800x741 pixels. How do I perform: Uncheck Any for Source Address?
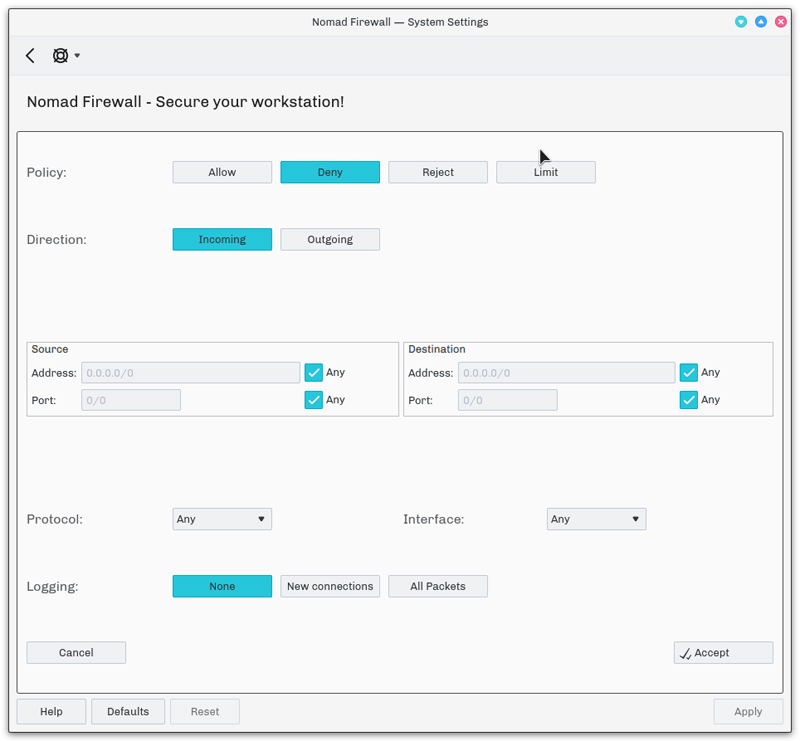[314, 372]
